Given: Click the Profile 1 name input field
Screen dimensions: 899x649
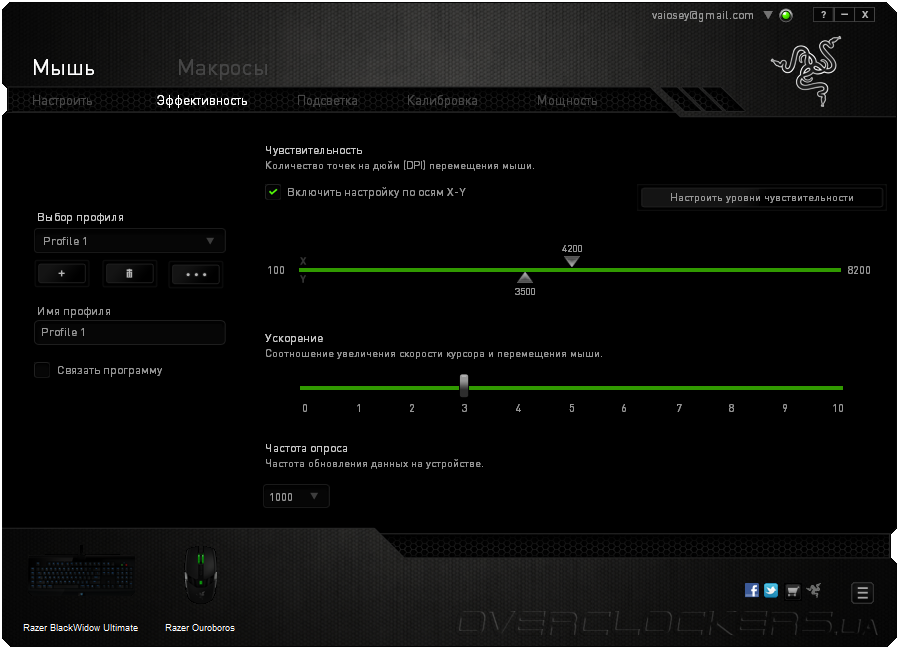Looking at the screenshot, I should pyautogui.click(x=130, y=333).
